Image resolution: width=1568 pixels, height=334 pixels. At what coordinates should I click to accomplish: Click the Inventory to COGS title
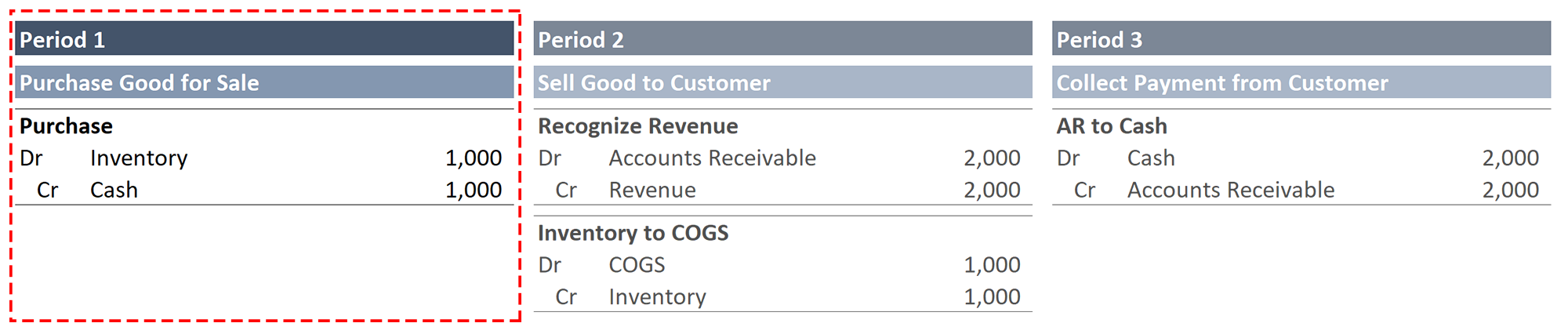click(633, 233)
